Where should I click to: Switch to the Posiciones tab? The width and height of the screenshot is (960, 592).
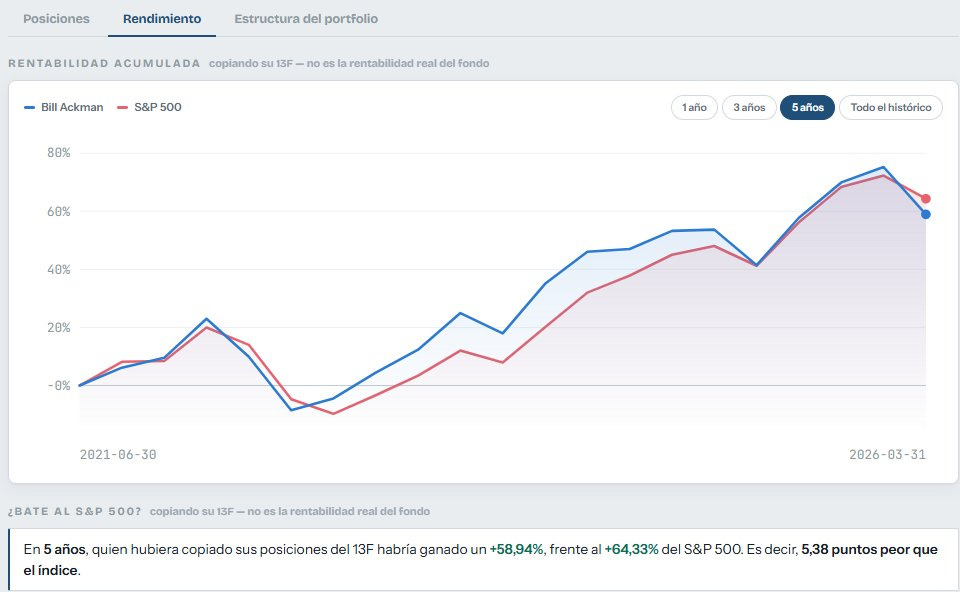pyautogui.click(x=56, y=19)
